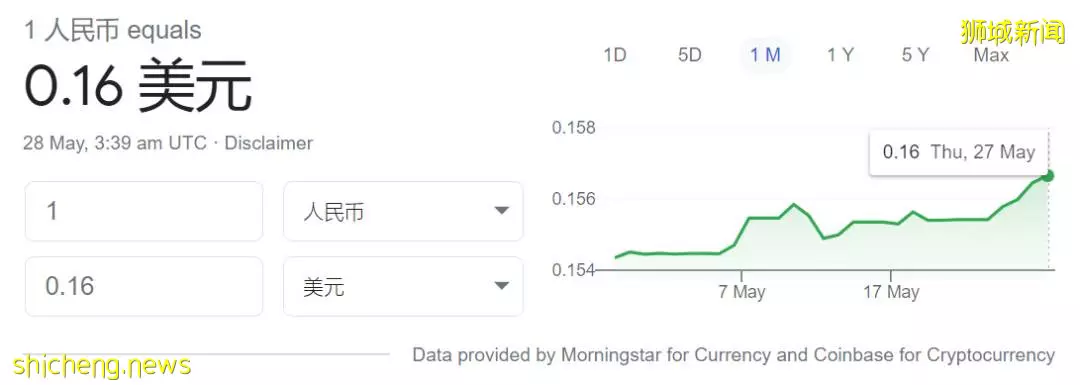Viewport: 1080px width, 385px height.
Task: Click the 0.16 Thu, 27 May tooltip
Action: click(959, 152)
